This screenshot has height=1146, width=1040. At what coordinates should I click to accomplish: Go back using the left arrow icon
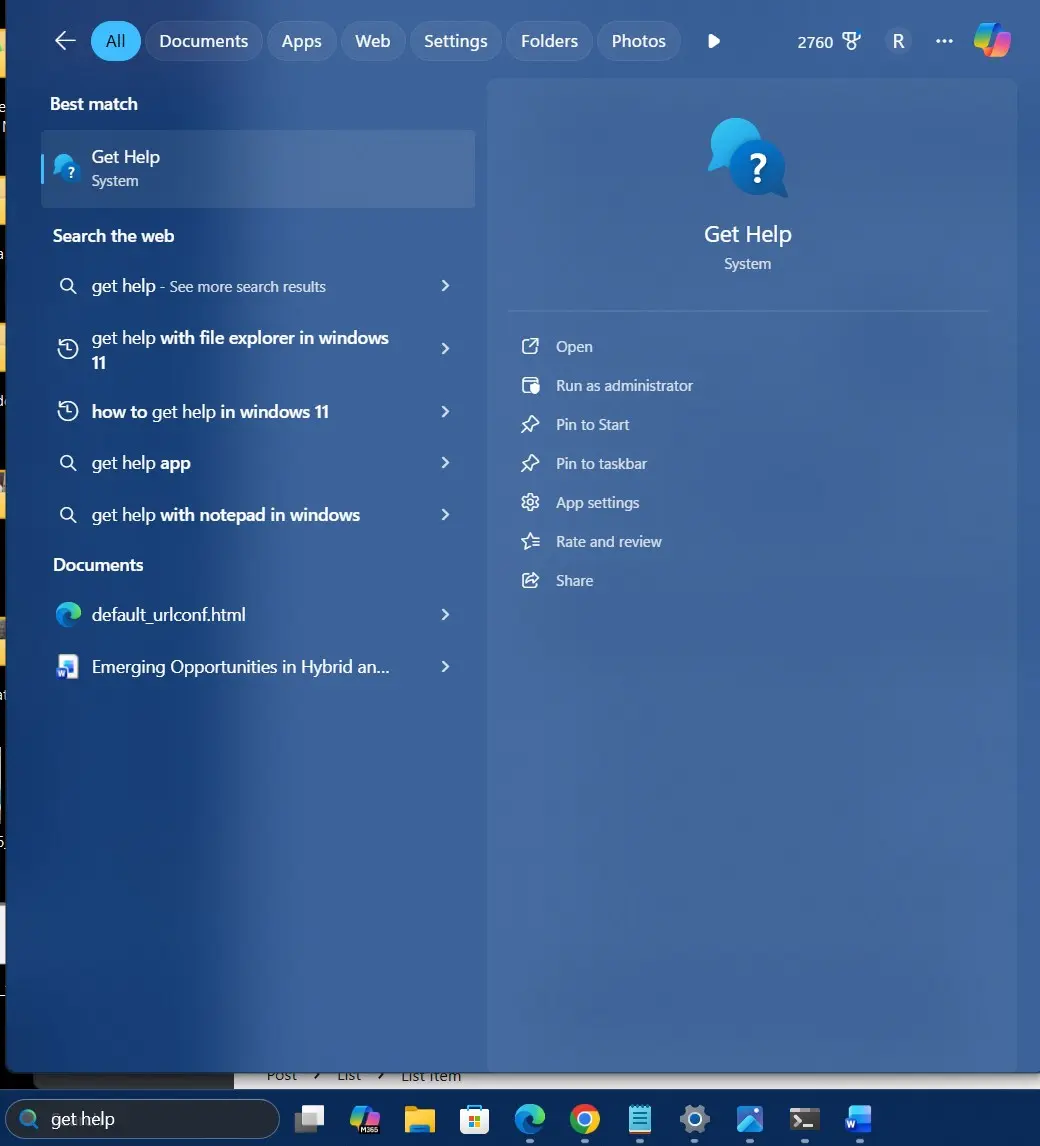point(65,41)
